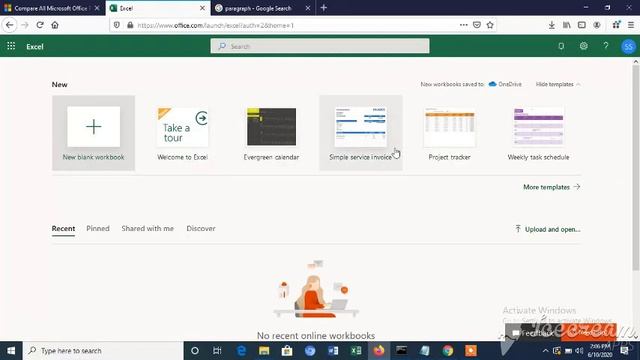Open the Weekly task schedule template
The image size is (640, 360).
pos(538,133)
